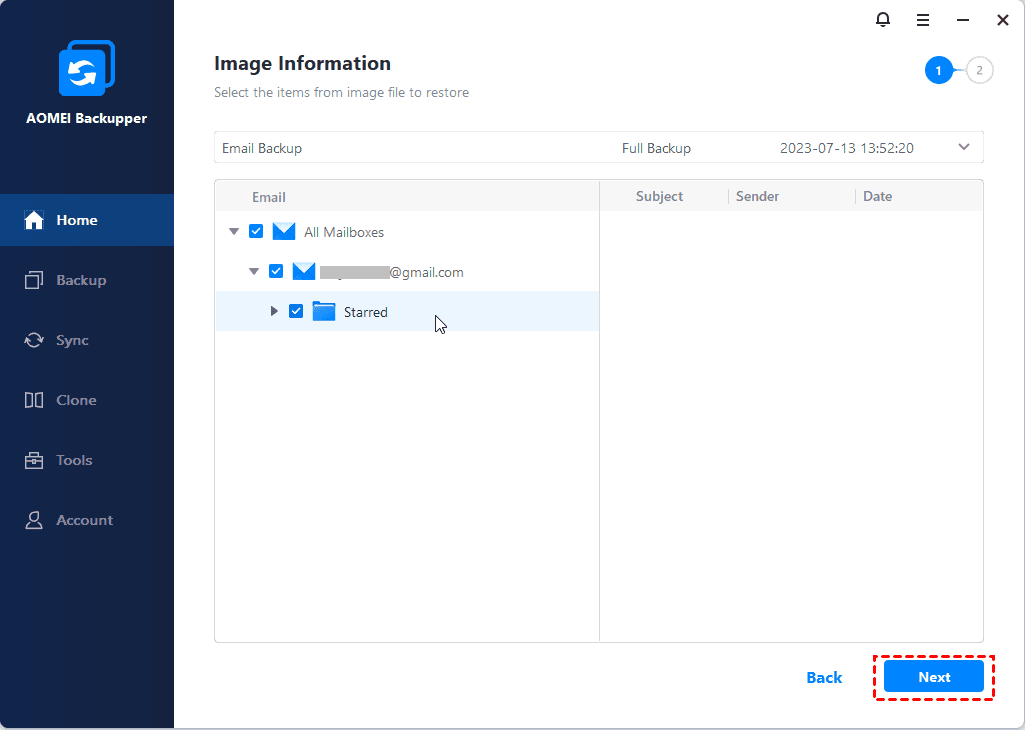
Task: Open the Account menu item
Action: tap(87, 520)
